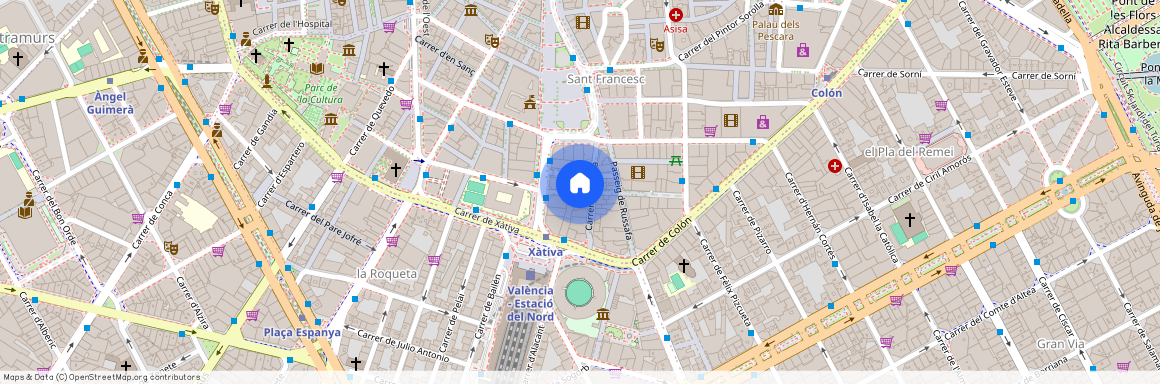
Task: Click the Xàtiva metro stop square icon
Action: [x=546, y=238]
